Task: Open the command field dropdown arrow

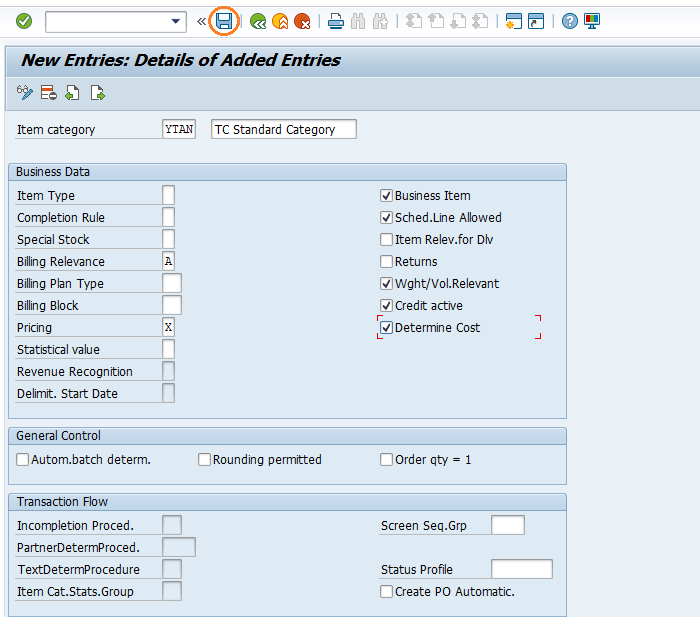Action: [177, 21]
